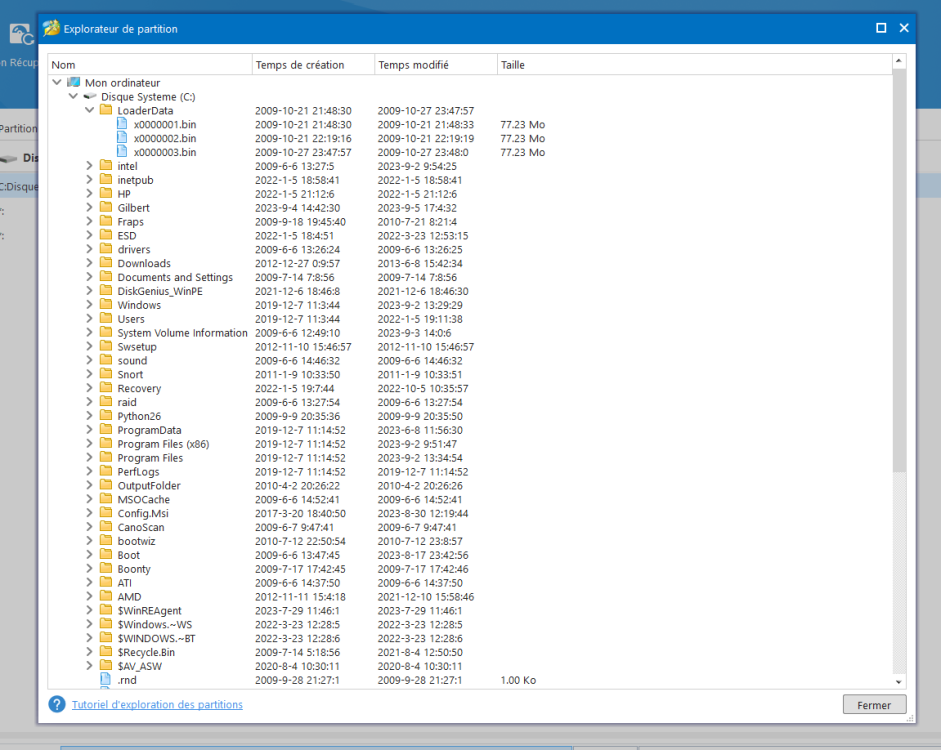Click the Explorateur de partition title icon
The height and width of the screenshot is (750, 941).
(51, 29)
